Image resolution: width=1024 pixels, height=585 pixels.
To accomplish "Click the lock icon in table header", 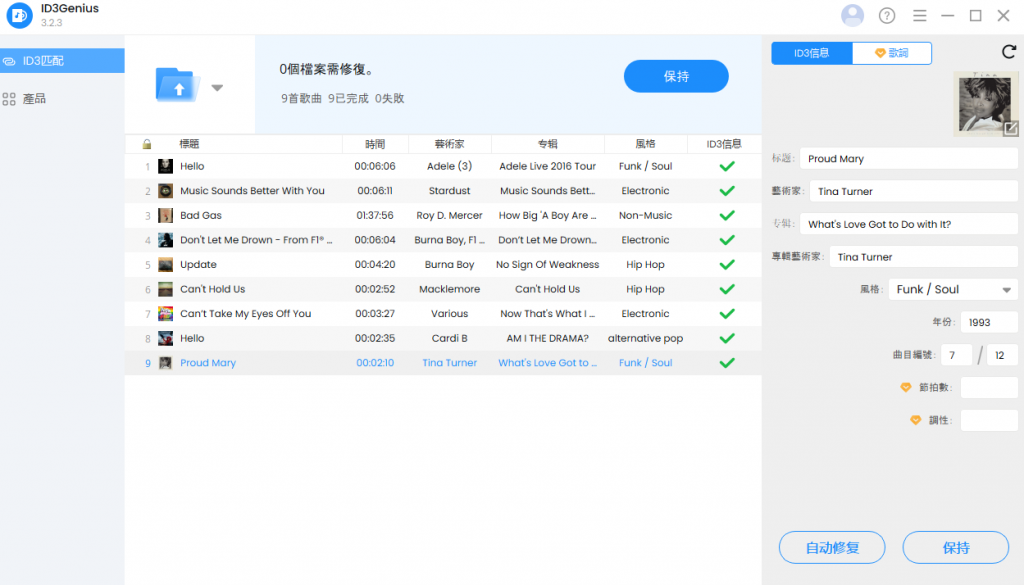I will (x=147, y=144).
